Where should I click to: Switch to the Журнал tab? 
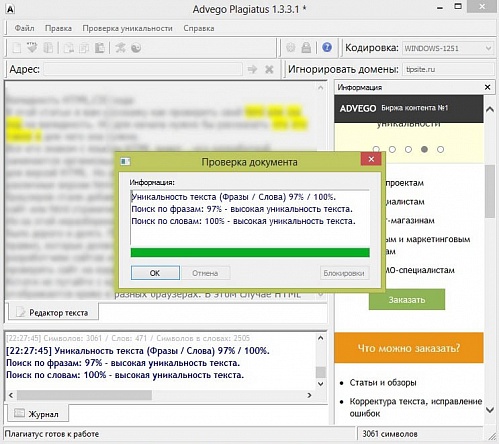(38, 414)
